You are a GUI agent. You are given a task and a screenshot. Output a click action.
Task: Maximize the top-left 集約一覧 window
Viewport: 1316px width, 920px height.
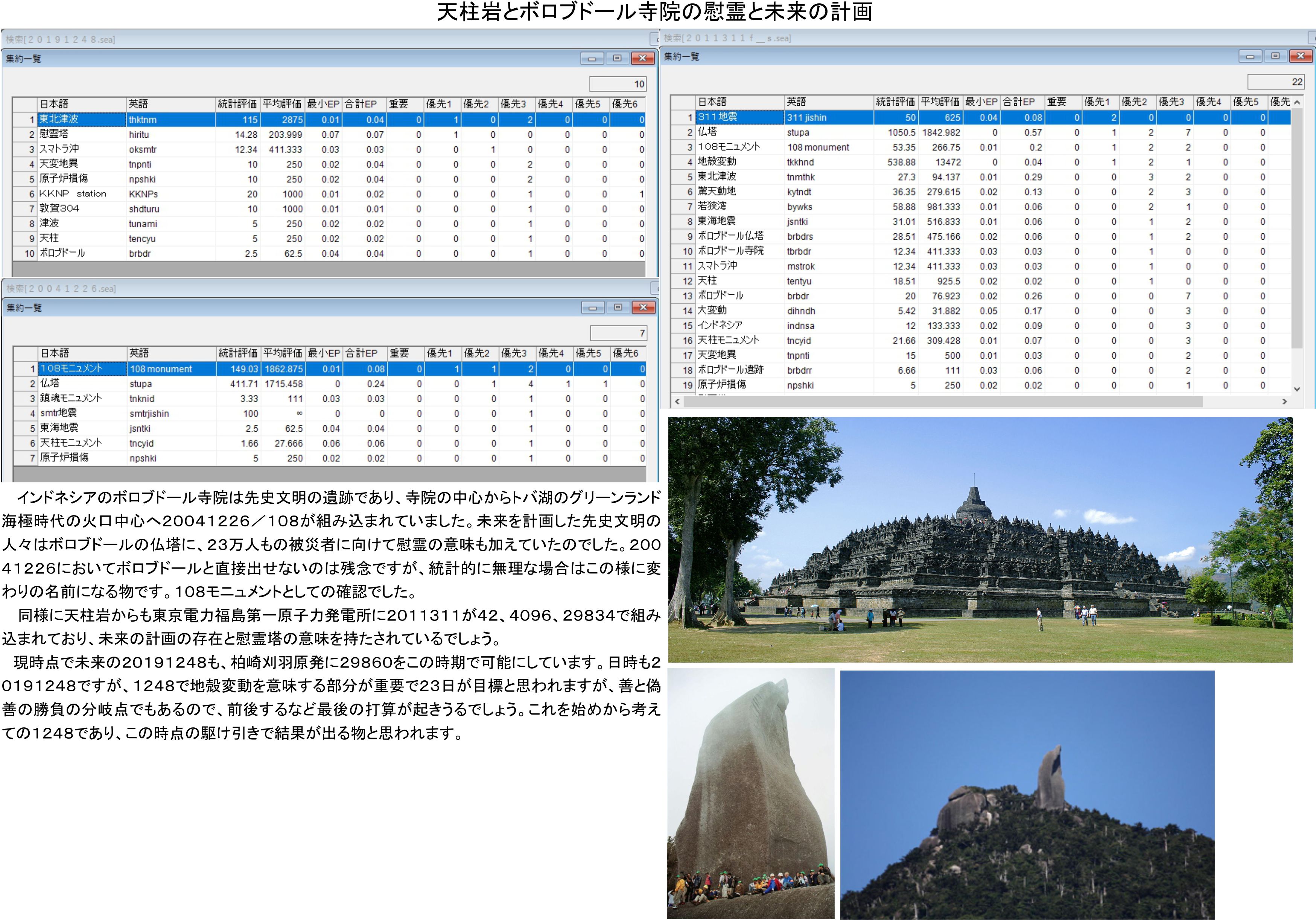(x=617, y=58)
